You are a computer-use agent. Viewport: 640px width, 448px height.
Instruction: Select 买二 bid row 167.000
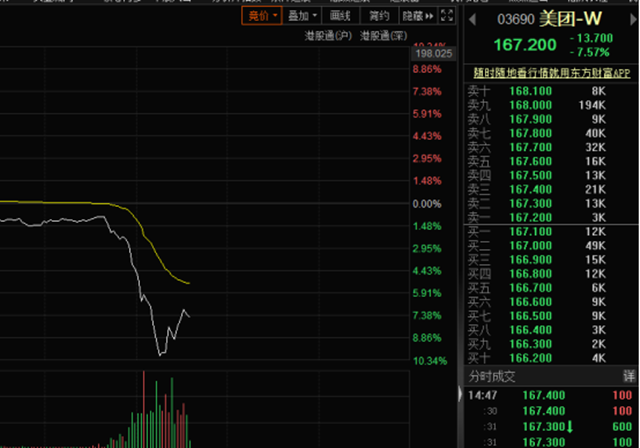(551, 246)
